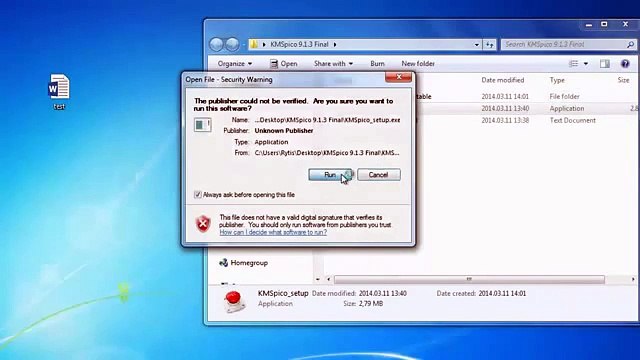Click the Explorer forward arrow button
The image size is (640, 360).
coord(232,44)
